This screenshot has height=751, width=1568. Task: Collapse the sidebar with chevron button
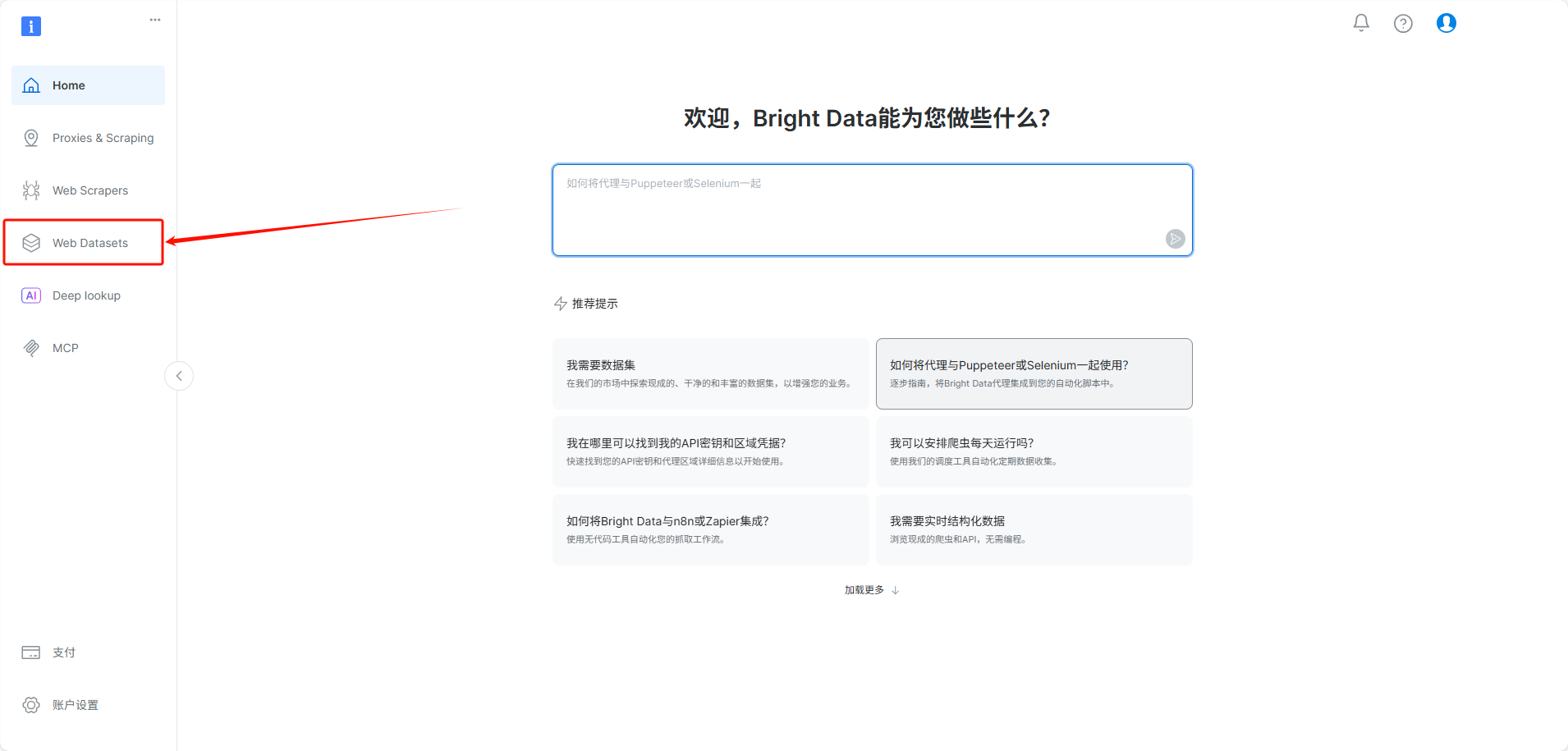(179, 376)
